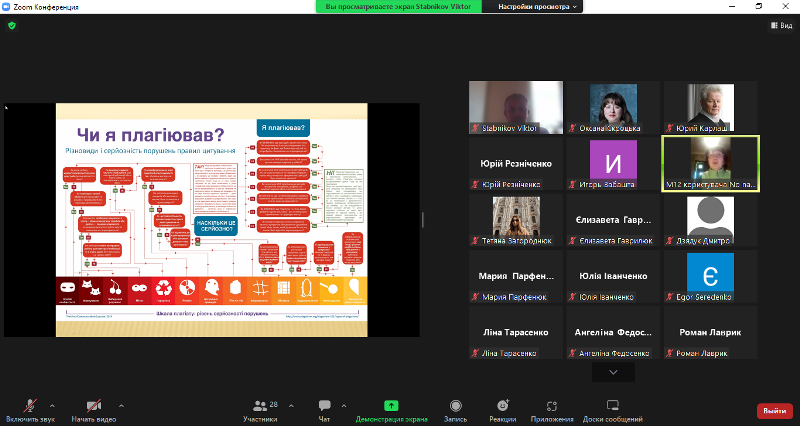Select Stabnikov Viktor video tile
This screenshot has width=800, height=426.
pos(516,108)
